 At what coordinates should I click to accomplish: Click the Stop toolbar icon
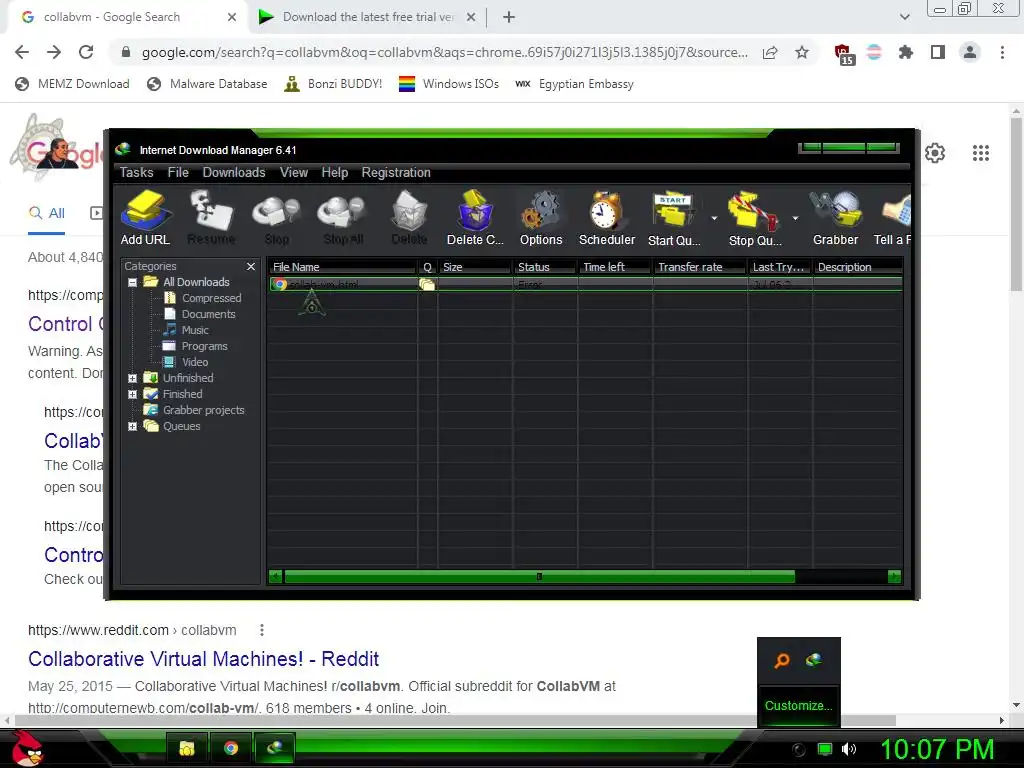pos(277,218)
